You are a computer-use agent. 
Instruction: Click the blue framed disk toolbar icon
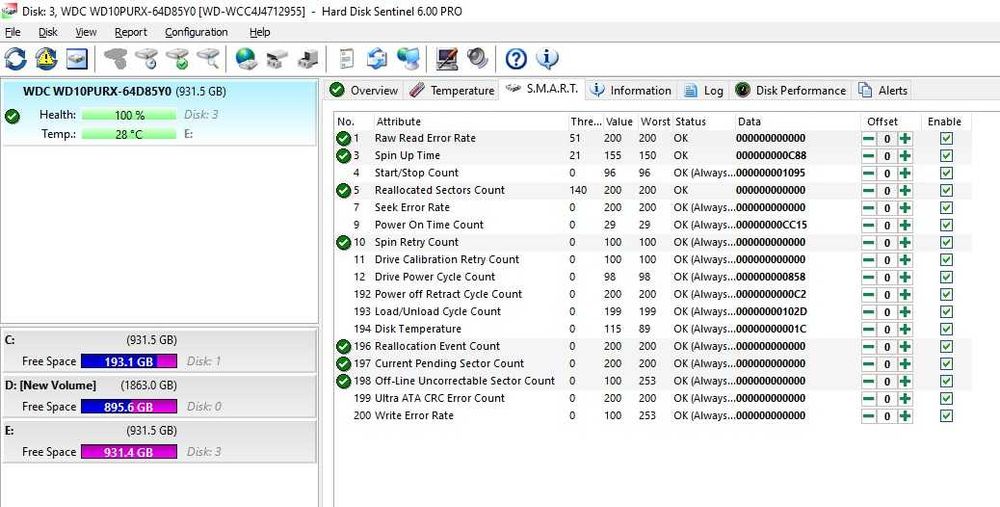(x=77, y=59)
